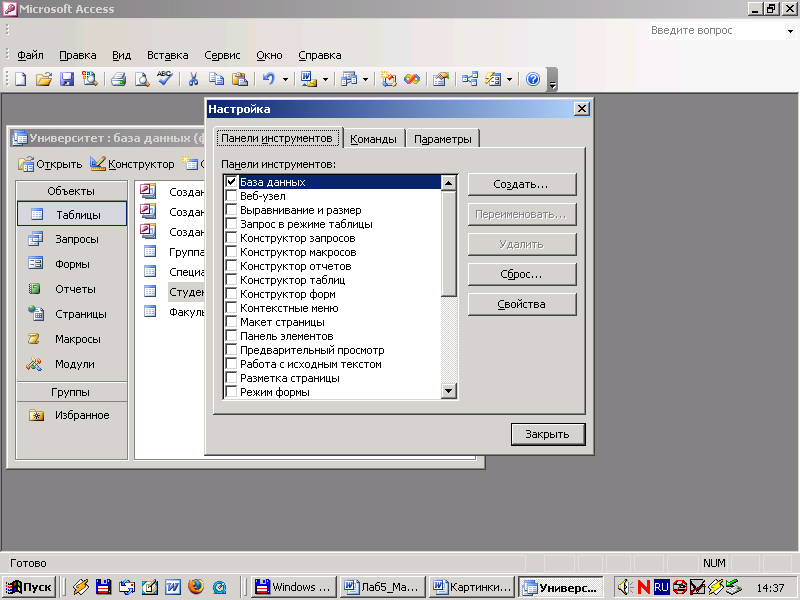Viewport: 800px width, 600px height.
Task: Click the toolbar list scroll-up arrow
Action: (448, 183)
